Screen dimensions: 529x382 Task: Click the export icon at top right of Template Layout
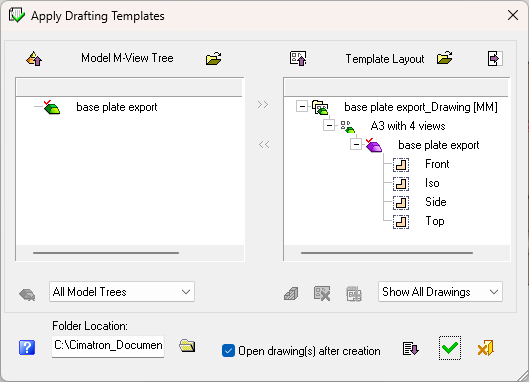click(x=495, y=58)
